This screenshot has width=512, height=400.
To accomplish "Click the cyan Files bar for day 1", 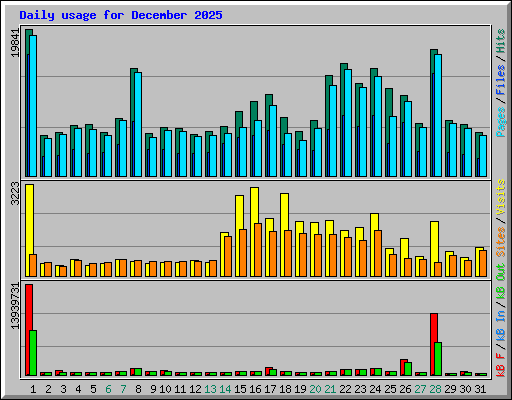I will (33, 106).
